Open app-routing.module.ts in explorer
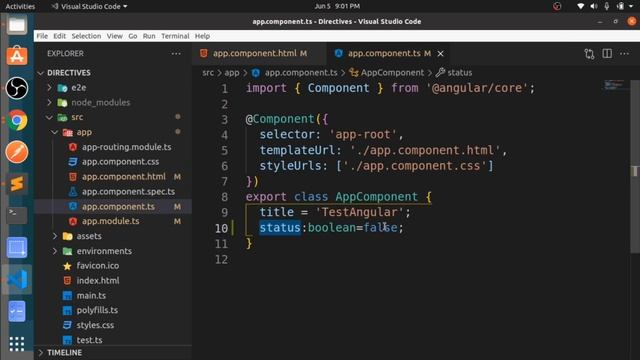Image resolution: width=640 pixels, height=360 pixels. coord(127,147)
